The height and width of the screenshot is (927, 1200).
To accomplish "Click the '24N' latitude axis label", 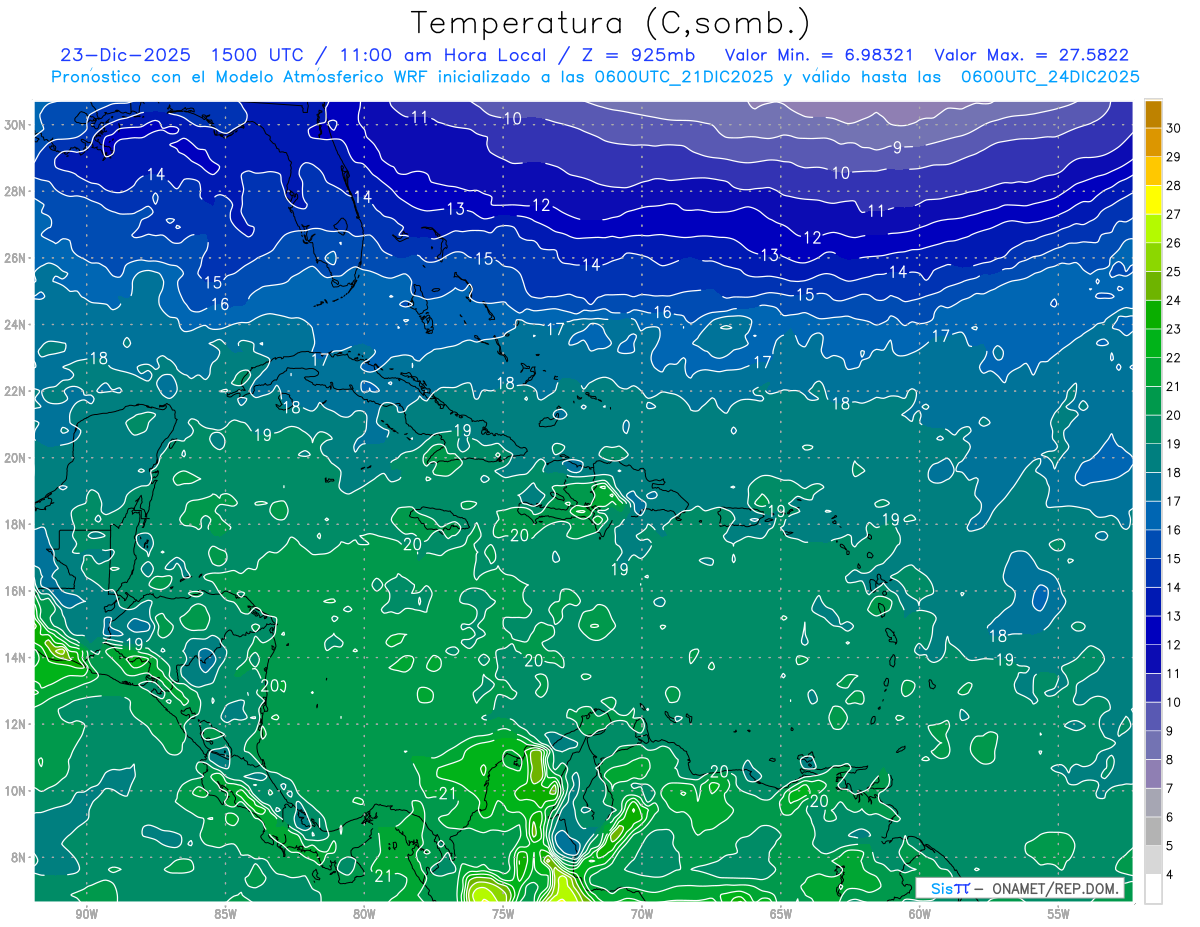I will coord(16,325).
